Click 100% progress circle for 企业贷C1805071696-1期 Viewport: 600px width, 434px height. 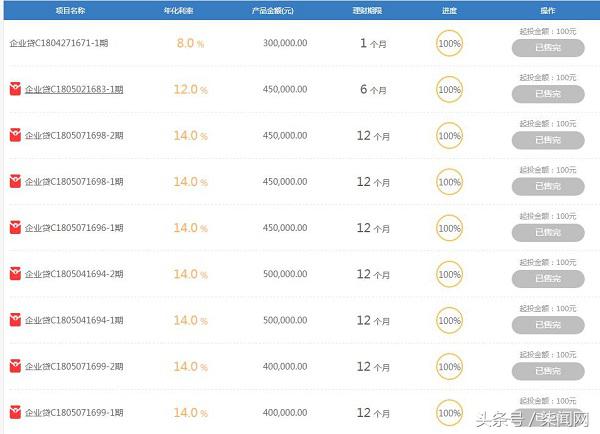(449, 228)
